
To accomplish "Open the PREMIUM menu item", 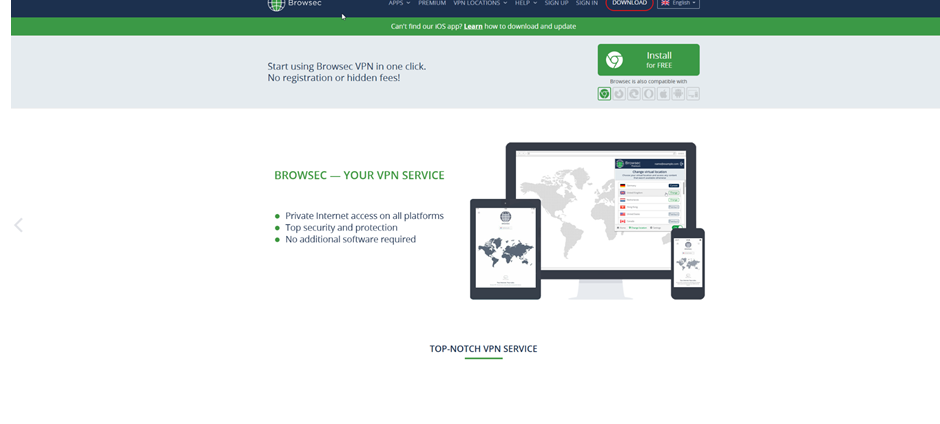I will click(x=432, y=4).
